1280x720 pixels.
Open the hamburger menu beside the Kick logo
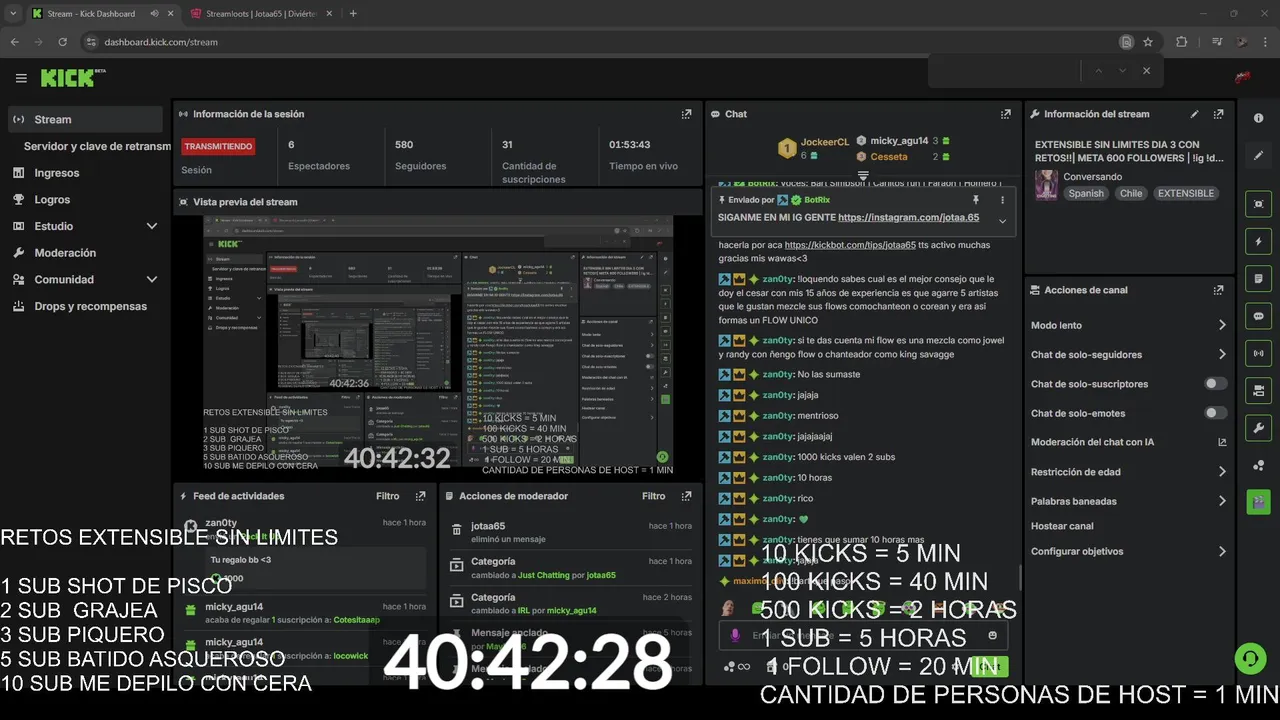click(21, 78)
